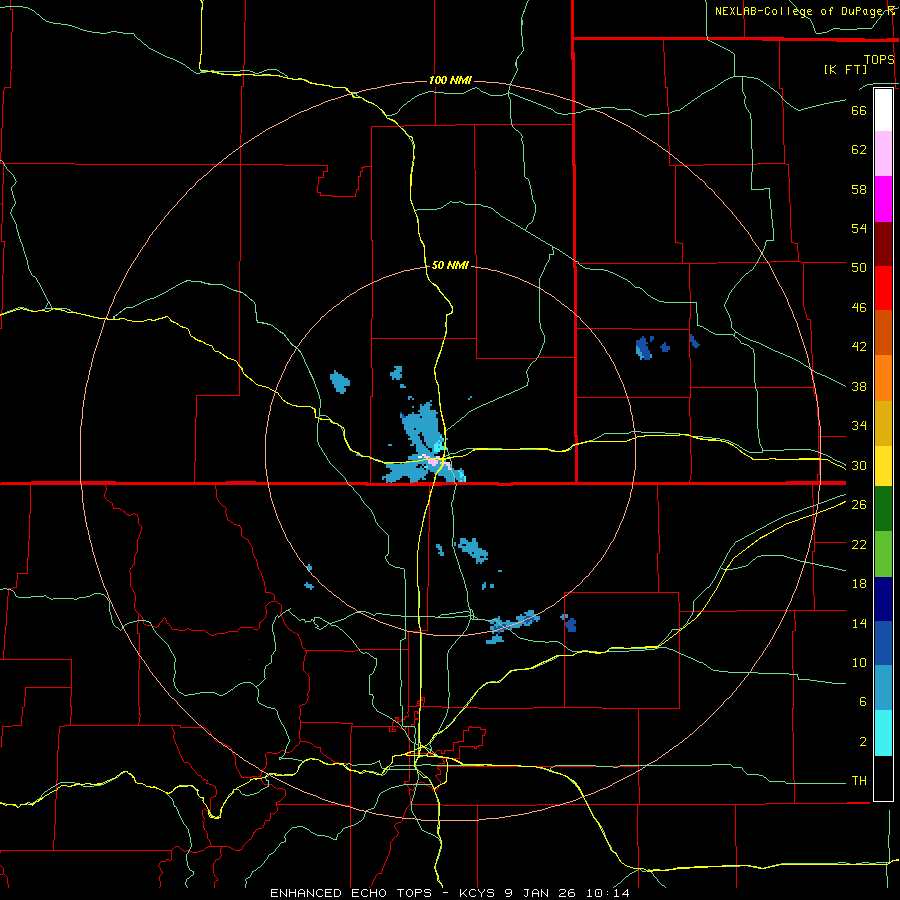This screenshot has height=900, width=900.
Task: Select the dark green legend color band
Action: [x=883, y=509]
